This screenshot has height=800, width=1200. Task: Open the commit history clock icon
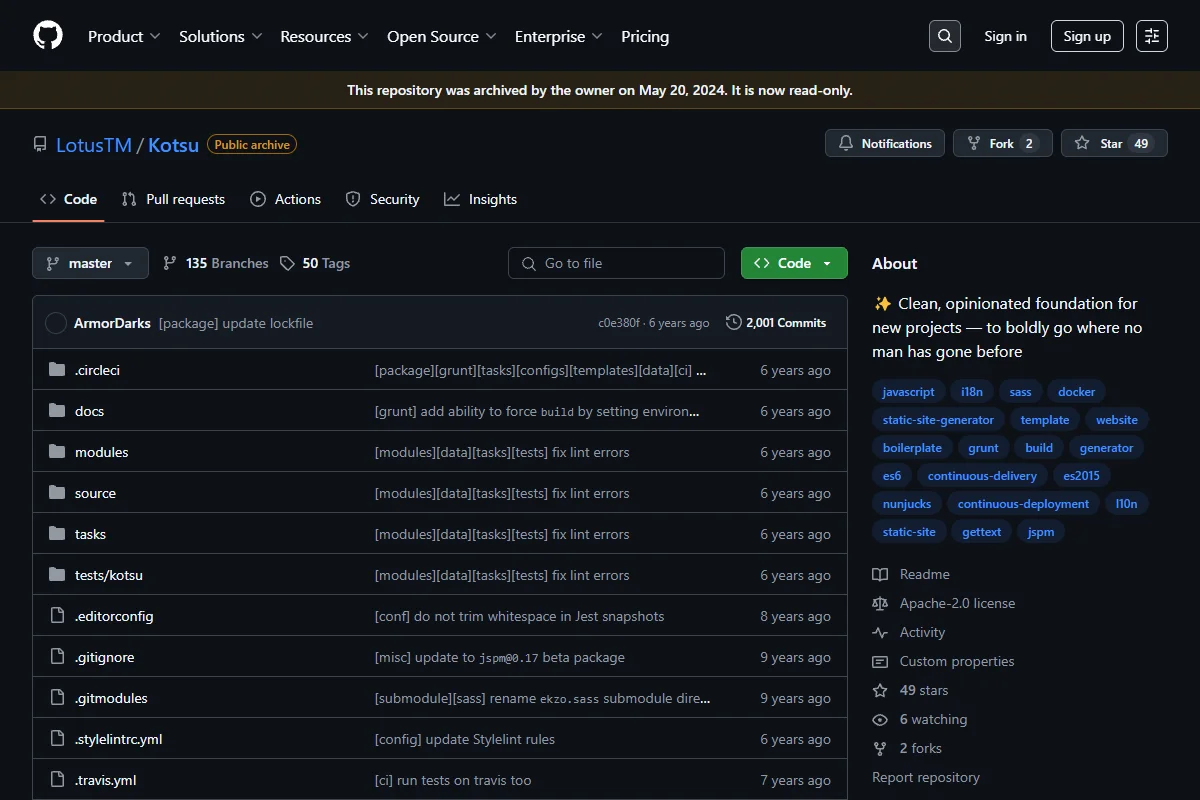click(734, 323)
